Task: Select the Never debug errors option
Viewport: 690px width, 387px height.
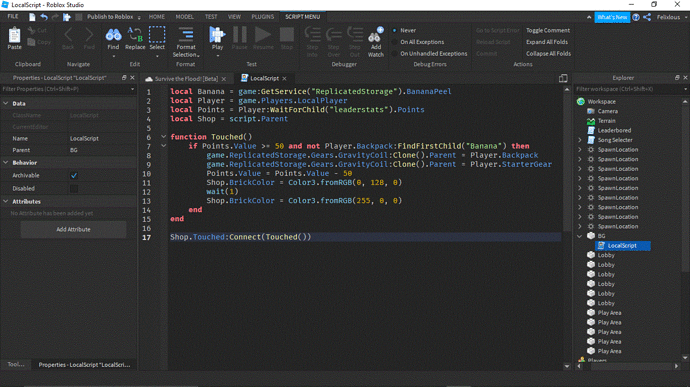Action: (395, 30)
